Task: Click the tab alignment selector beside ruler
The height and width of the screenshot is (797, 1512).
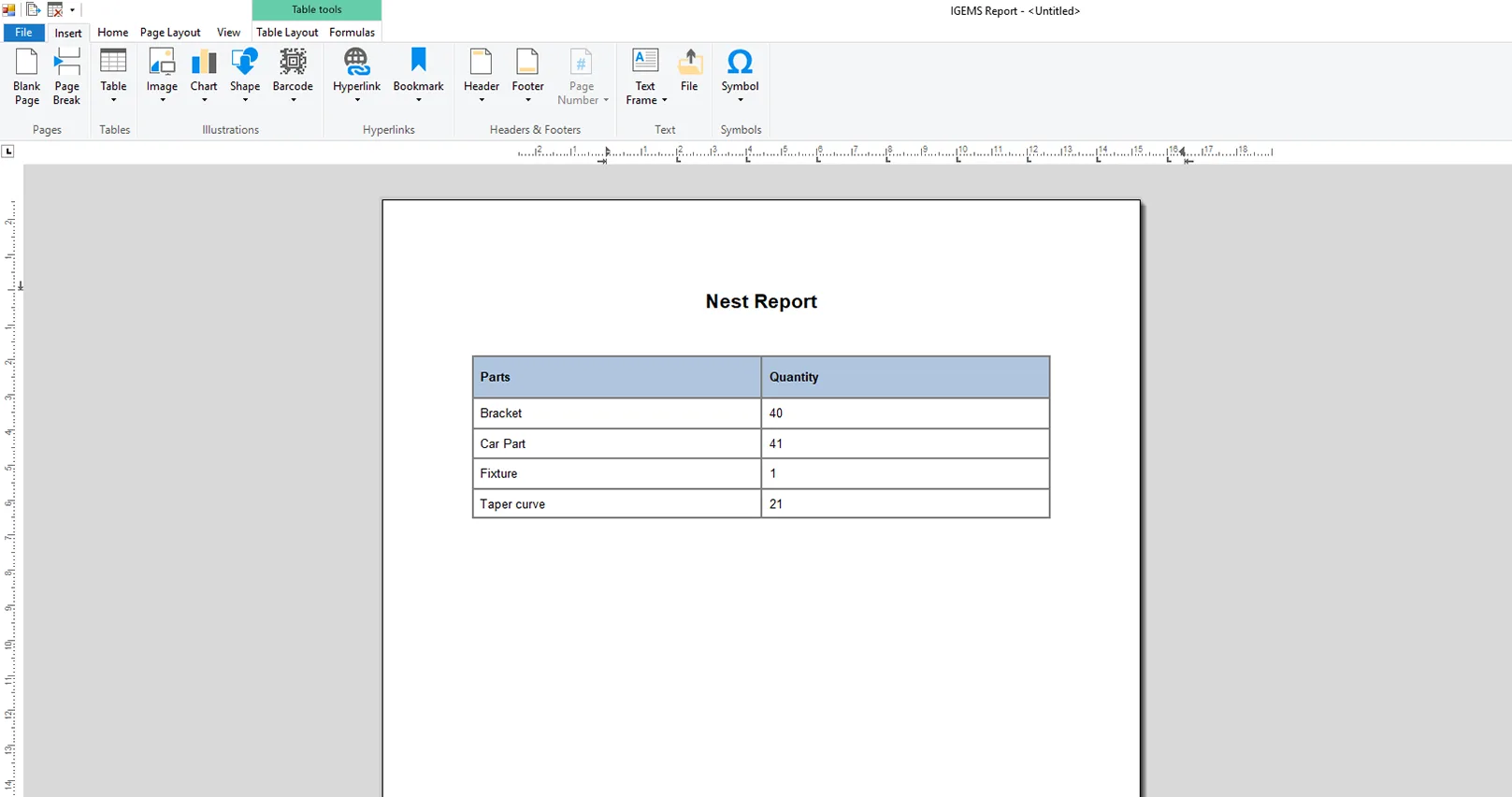Action: [8, 152]
